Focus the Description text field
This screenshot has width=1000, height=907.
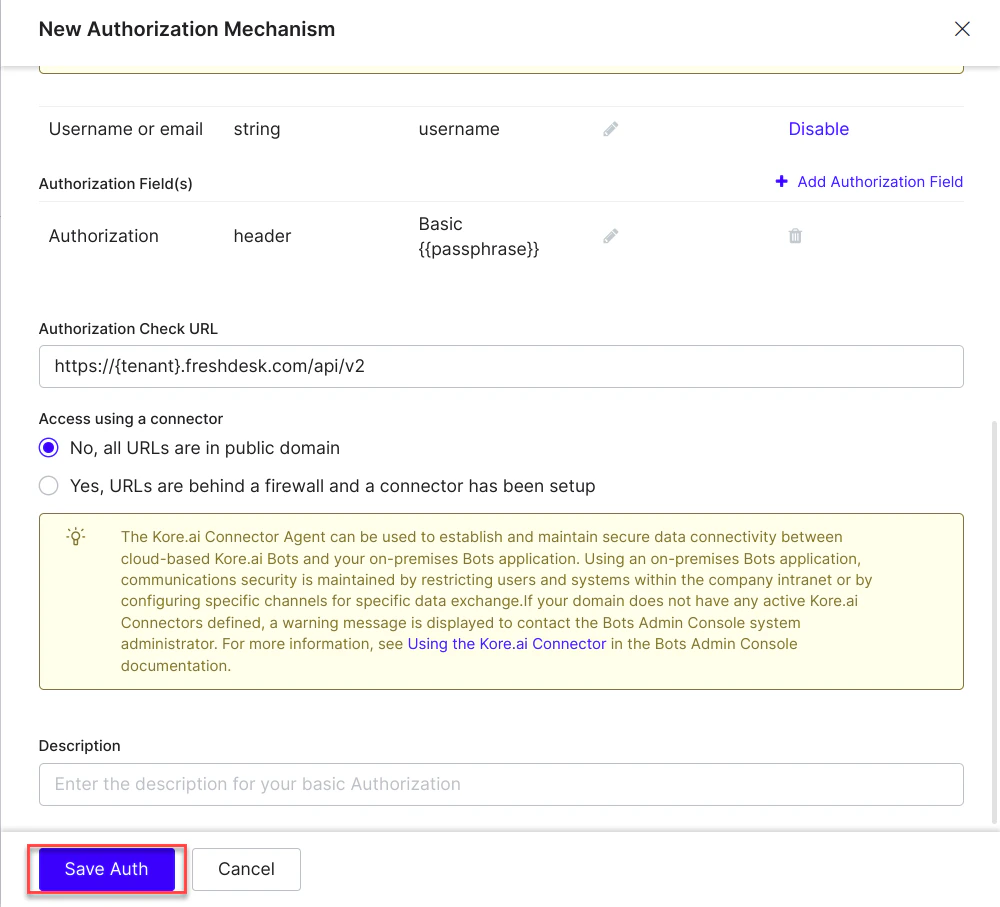coord(500,784)
